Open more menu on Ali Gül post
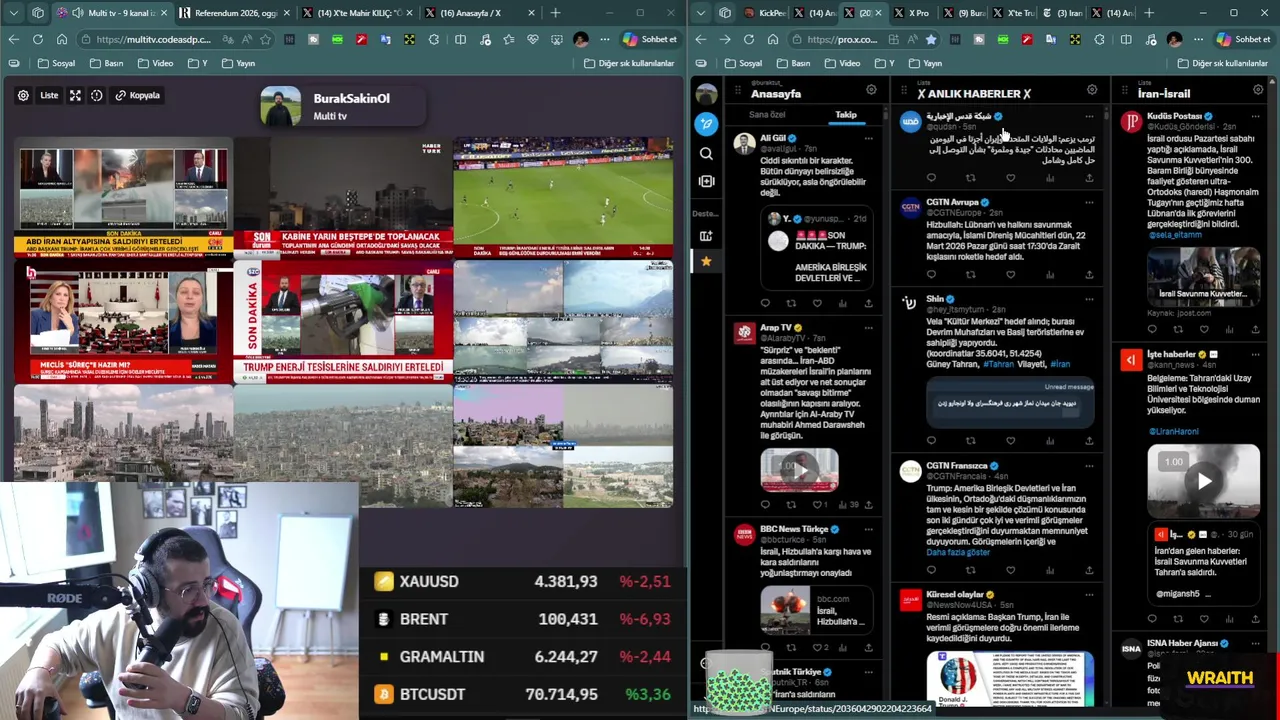 (x=868, y=138)
